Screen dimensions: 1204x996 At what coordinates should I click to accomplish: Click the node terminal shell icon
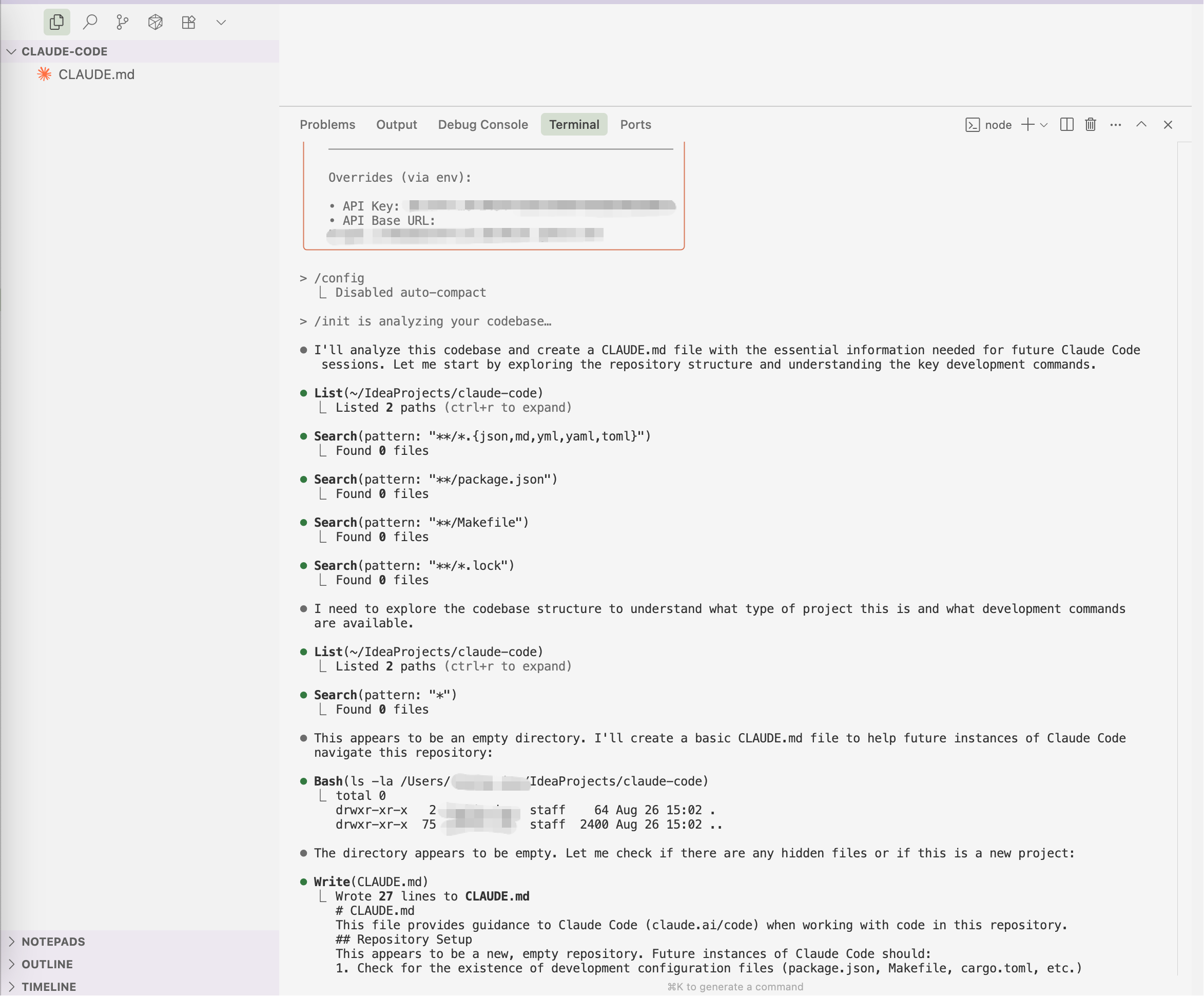(973, 125)
